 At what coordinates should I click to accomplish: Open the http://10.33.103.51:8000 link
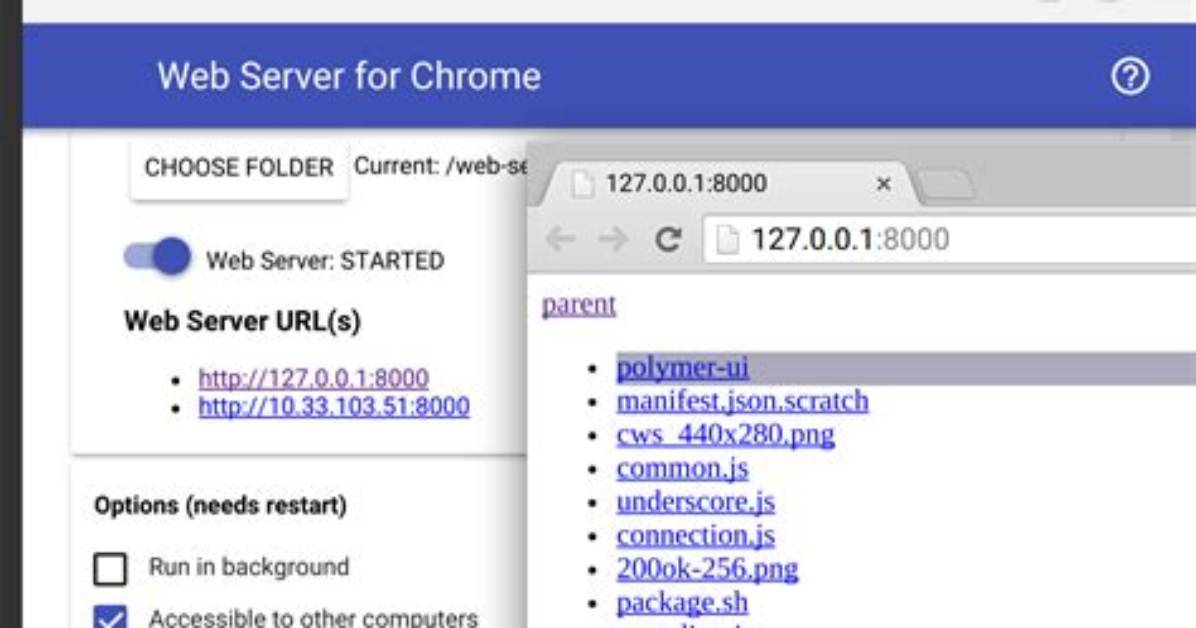(334, 406)
